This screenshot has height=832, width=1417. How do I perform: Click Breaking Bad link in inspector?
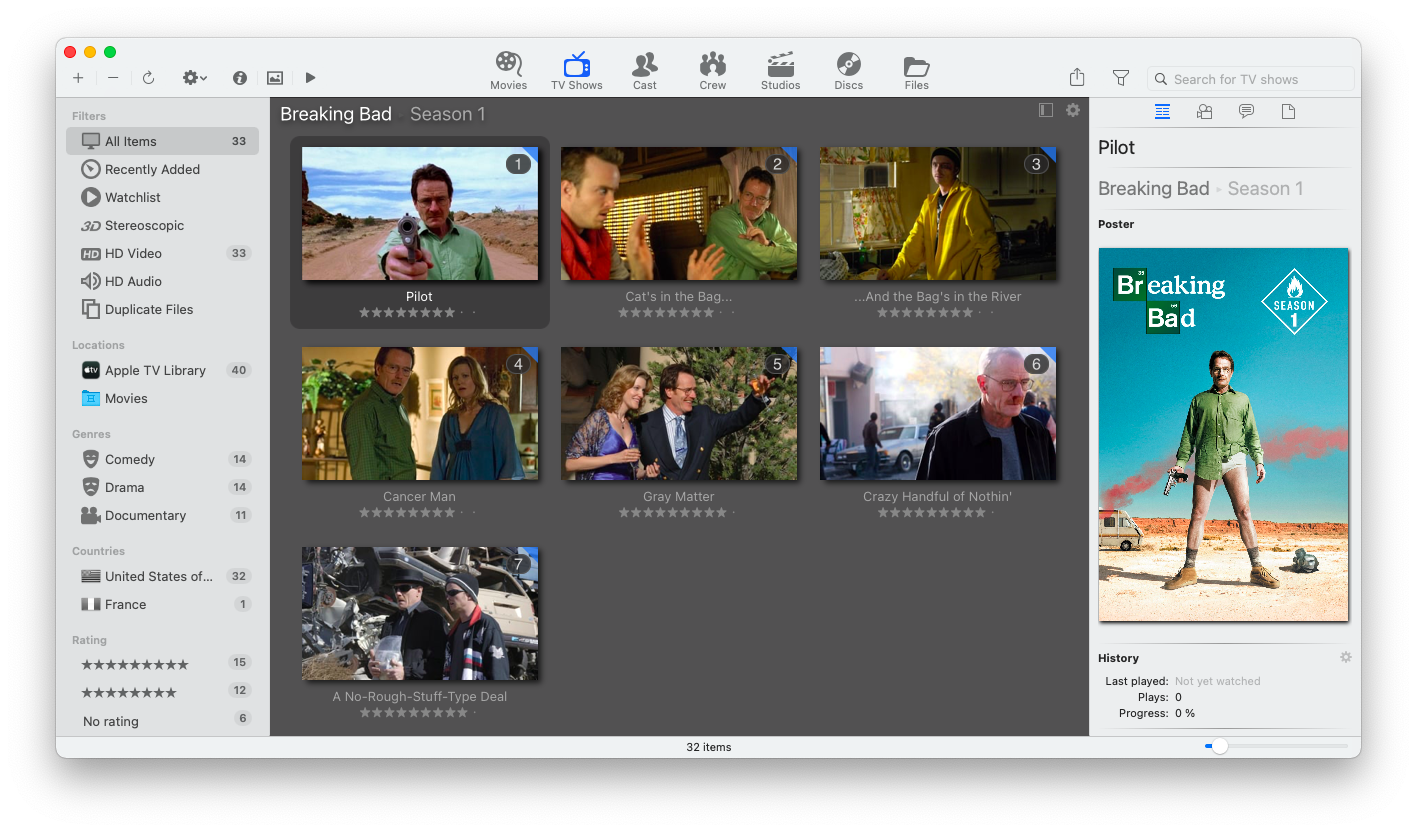tap(1154, 189)
